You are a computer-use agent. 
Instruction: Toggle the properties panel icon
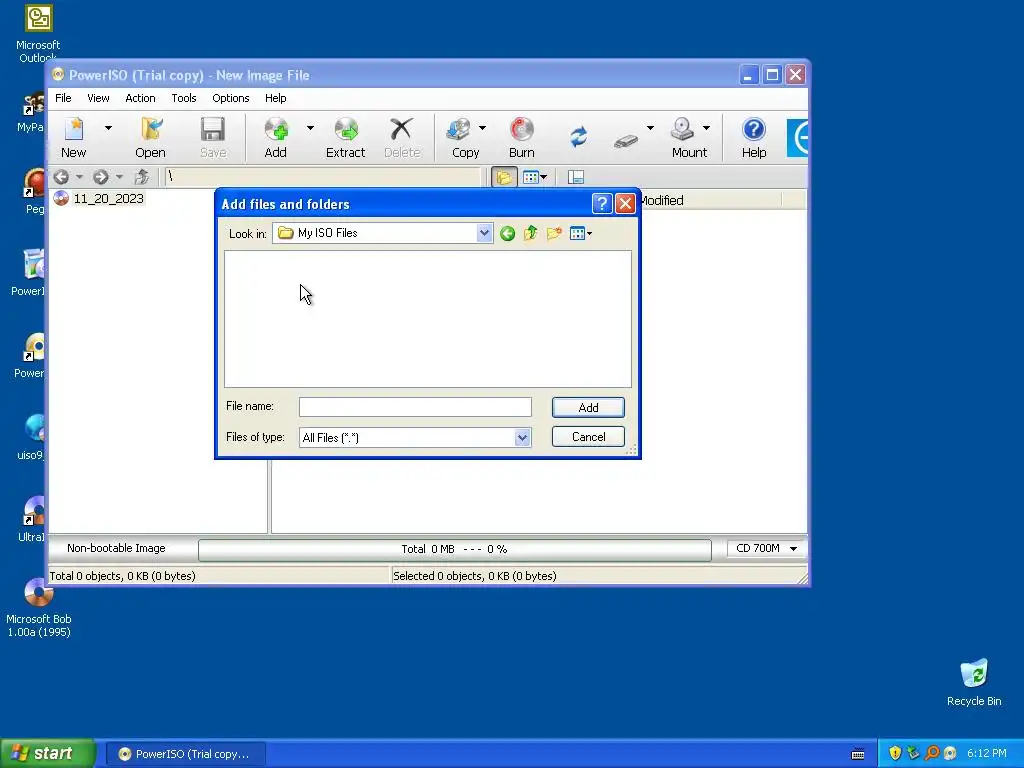click(576, 177)
